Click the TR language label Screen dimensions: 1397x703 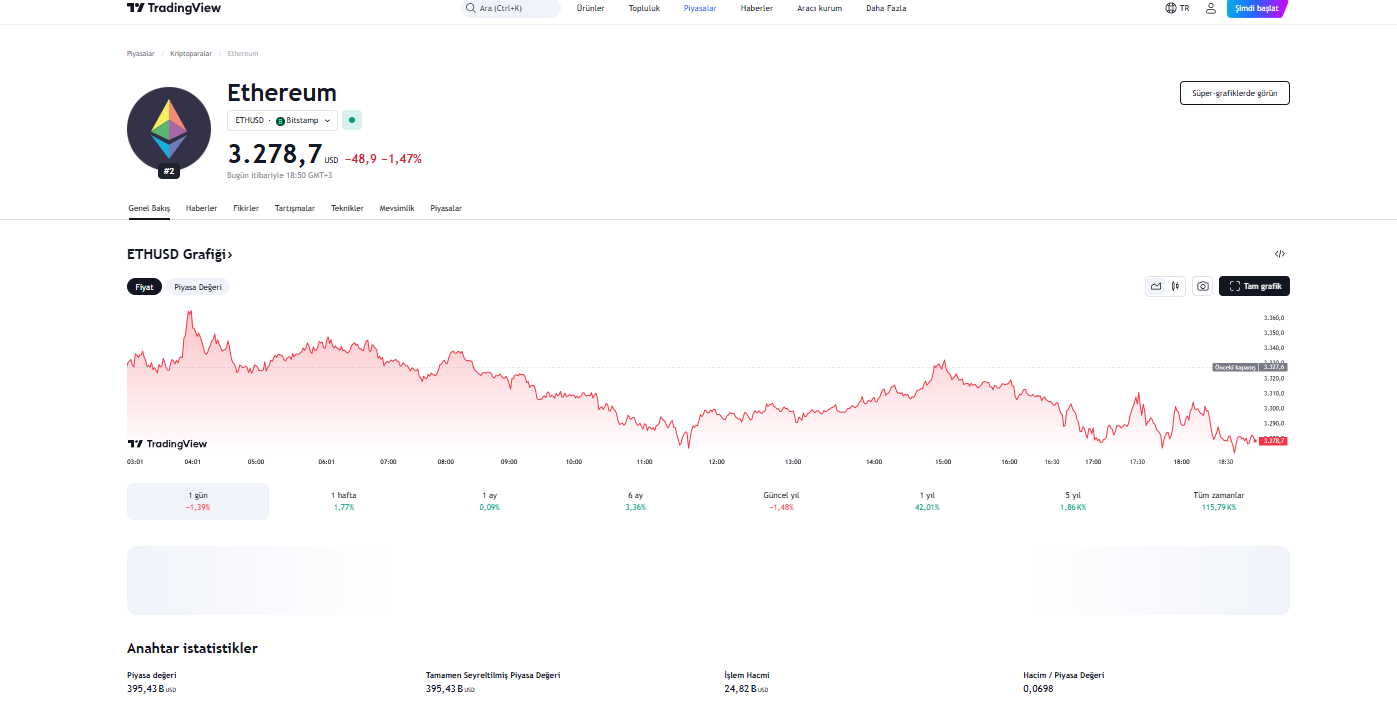(x=1185, y=8)
